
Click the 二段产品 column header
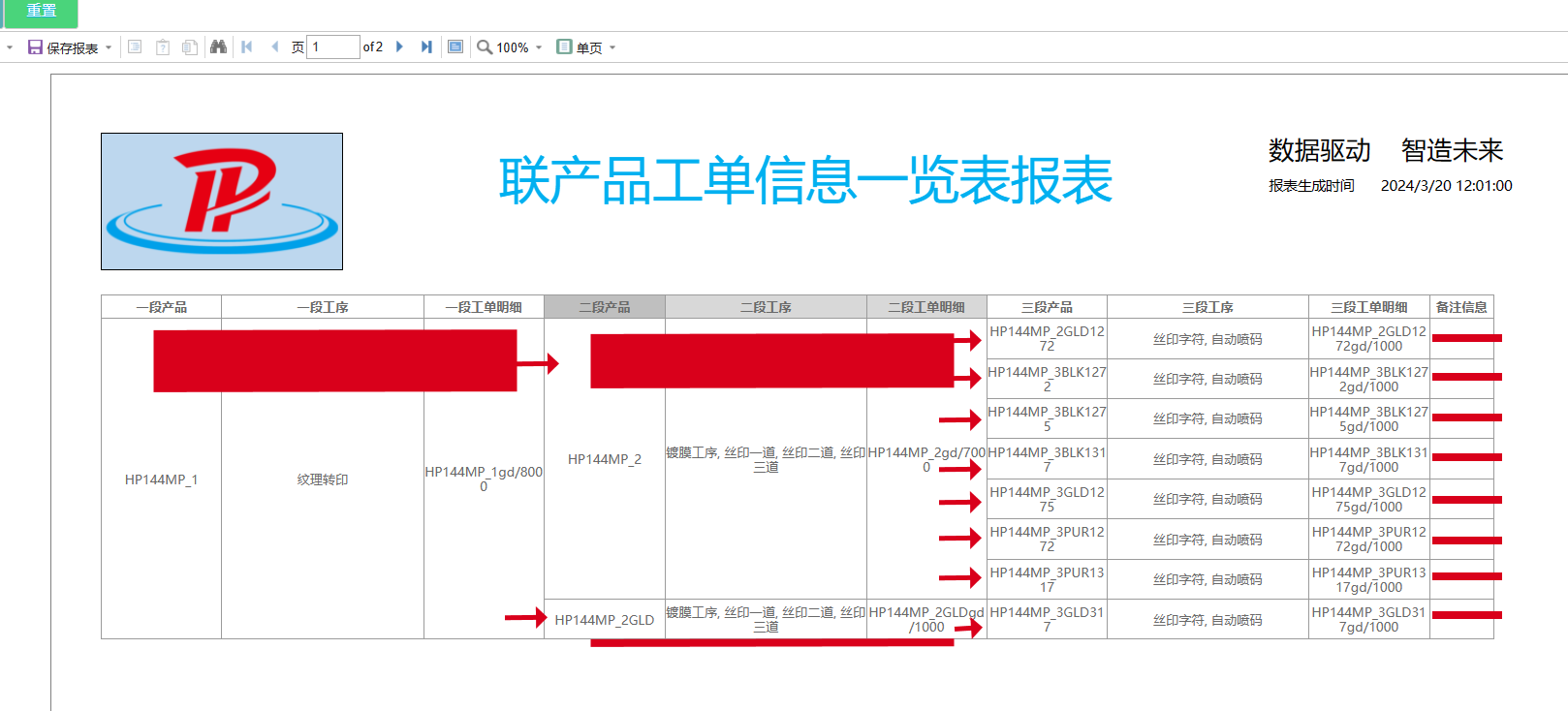[605, 307]
